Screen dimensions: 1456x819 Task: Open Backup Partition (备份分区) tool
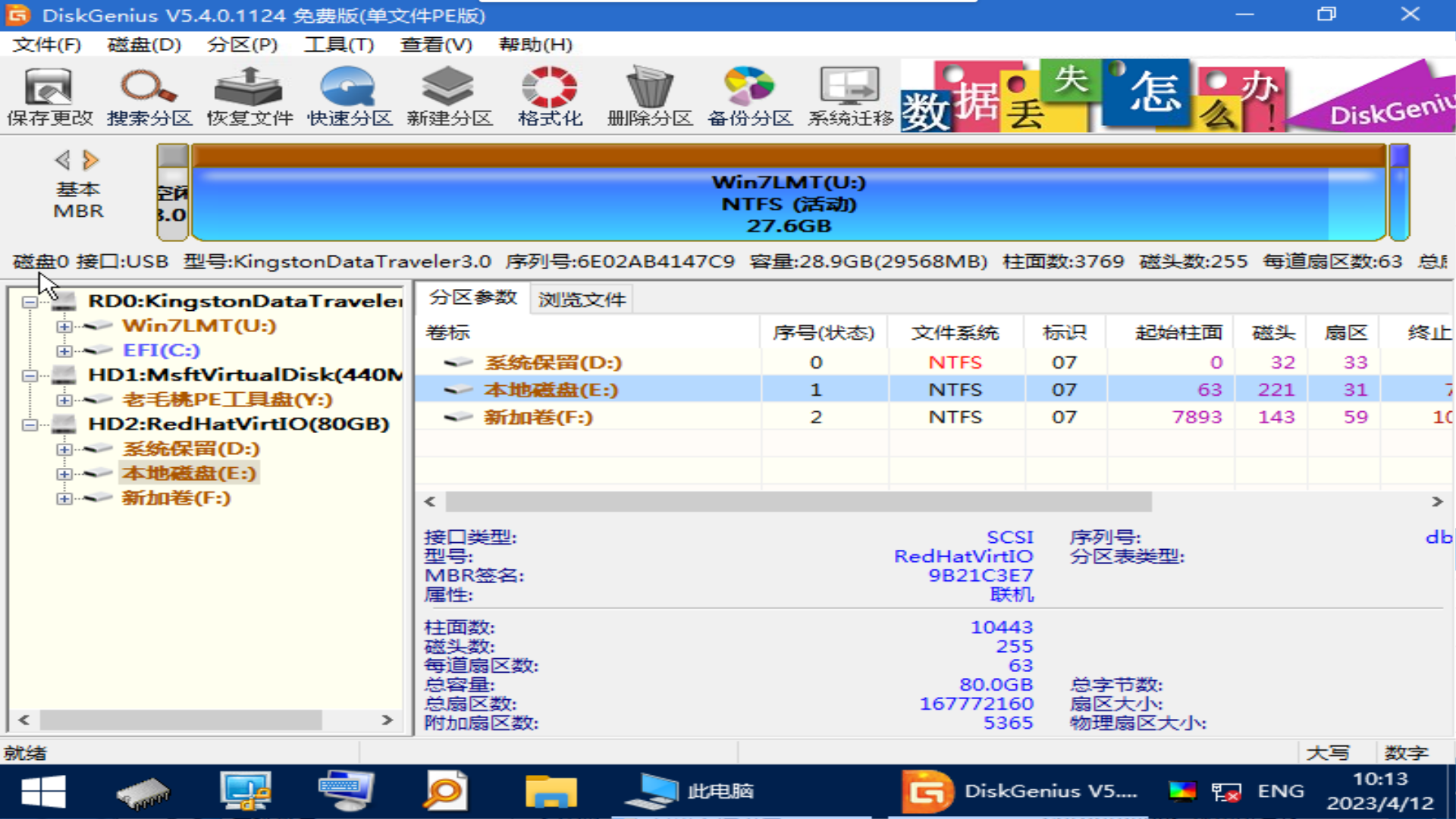click(x=750, y=97)
